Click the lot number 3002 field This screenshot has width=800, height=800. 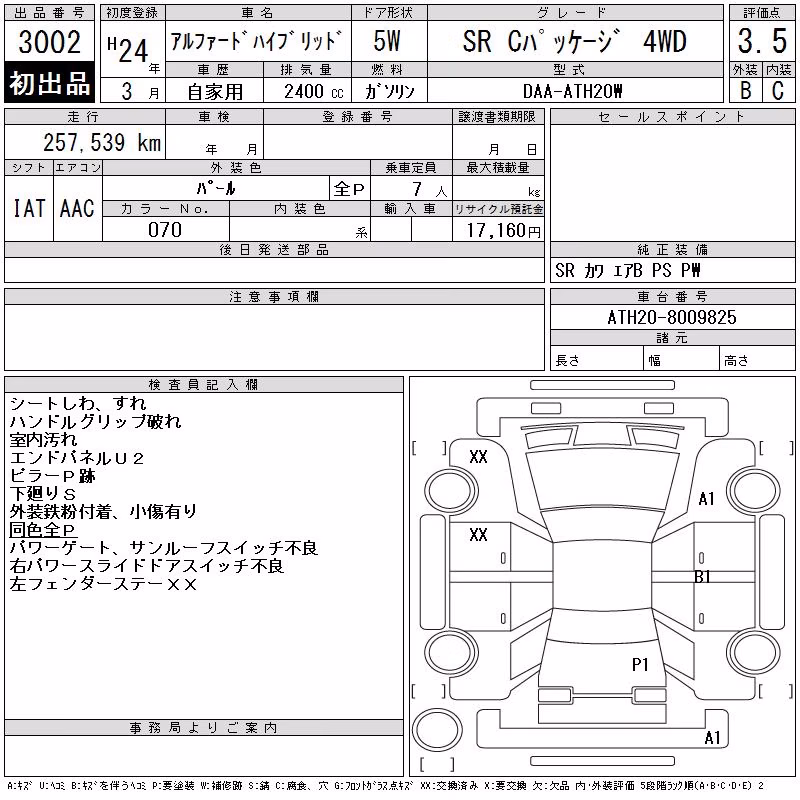pos(49,41)
